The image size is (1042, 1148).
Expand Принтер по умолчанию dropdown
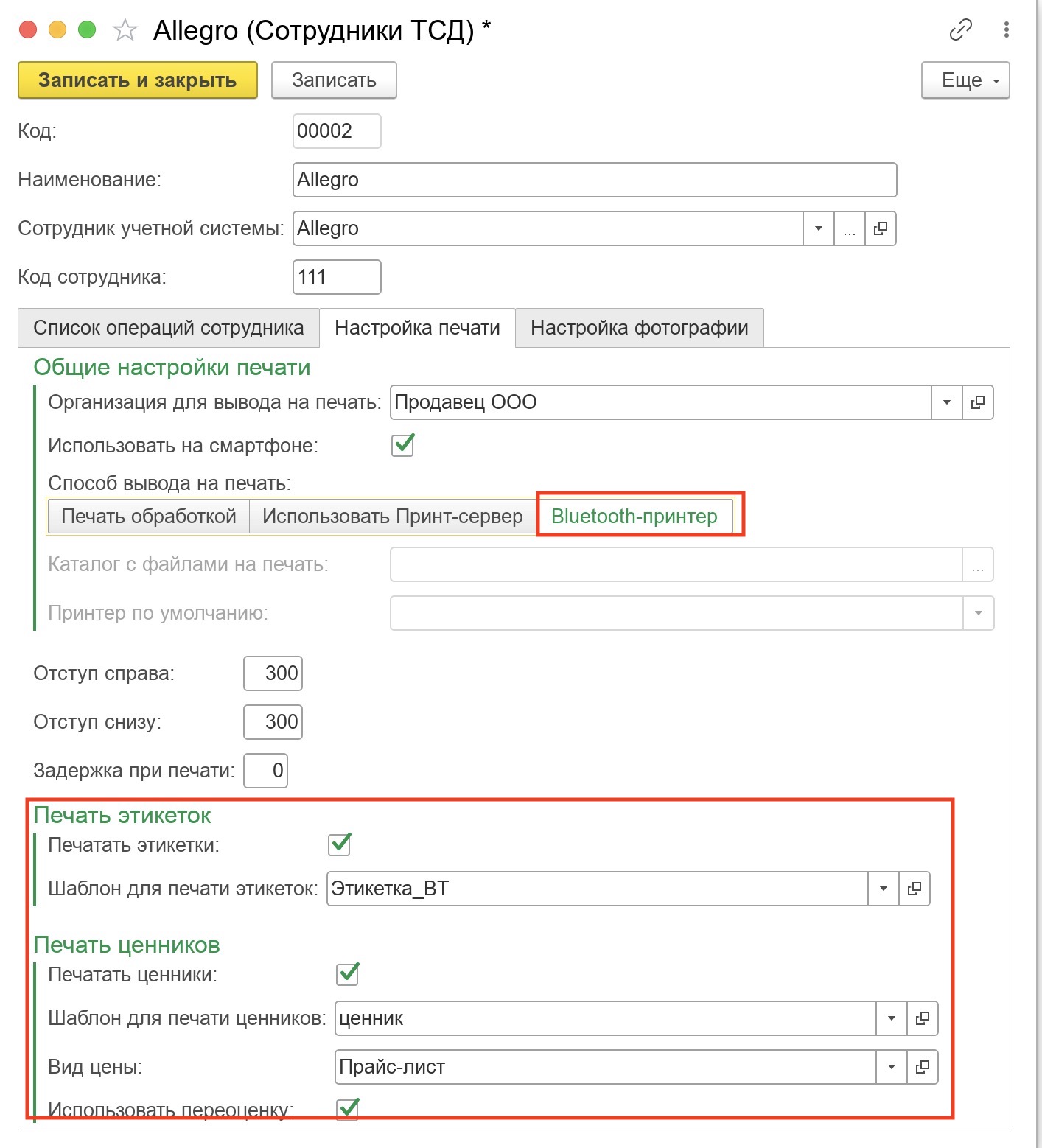tap(979, 613)
